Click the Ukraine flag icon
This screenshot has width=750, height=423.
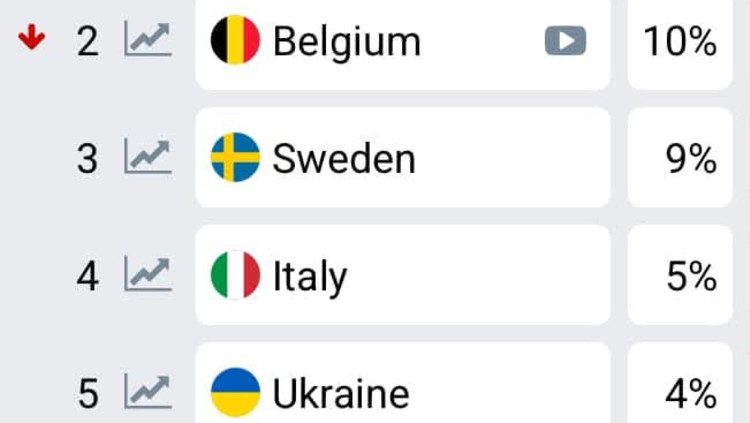[236, 392]
